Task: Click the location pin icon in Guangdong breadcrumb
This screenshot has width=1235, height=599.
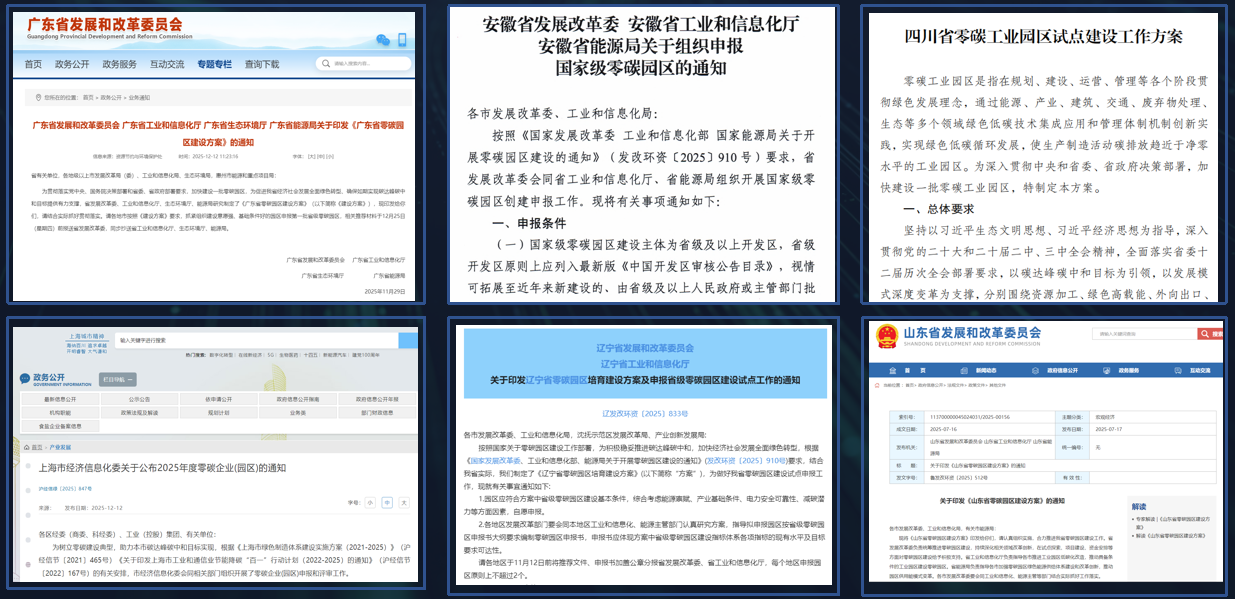Action: point(36,98)
